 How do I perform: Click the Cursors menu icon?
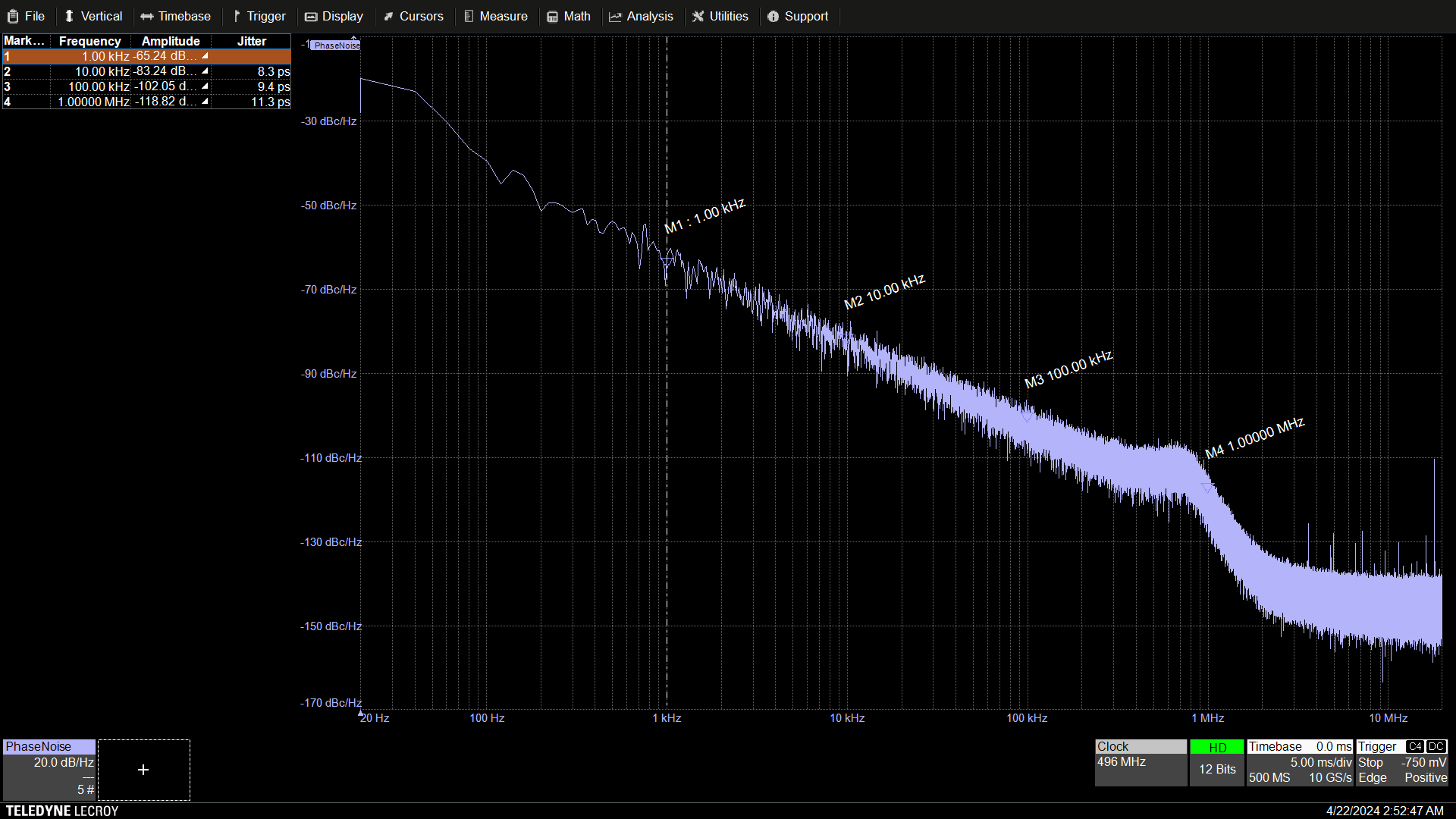coord(388,17)
